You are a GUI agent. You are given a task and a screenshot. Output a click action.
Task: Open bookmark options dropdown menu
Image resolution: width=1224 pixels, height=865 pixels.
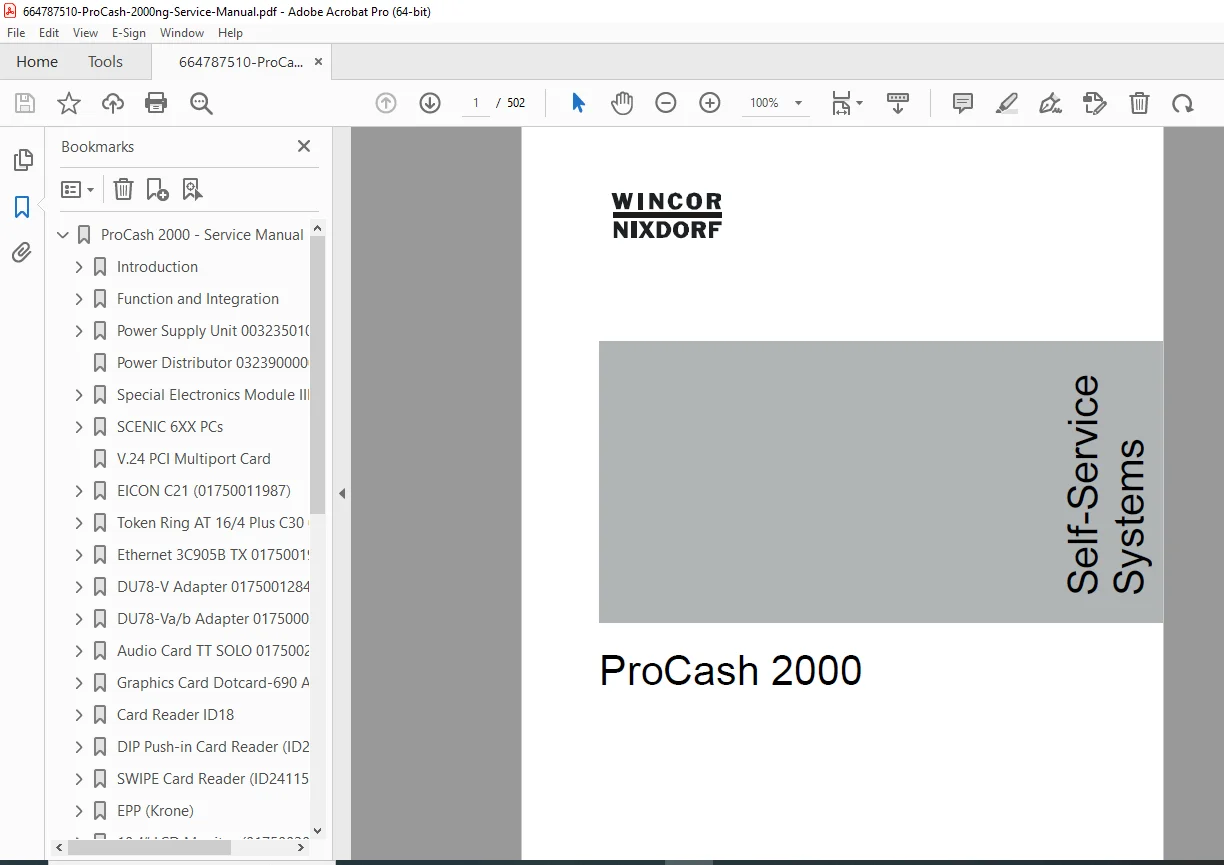78,189
